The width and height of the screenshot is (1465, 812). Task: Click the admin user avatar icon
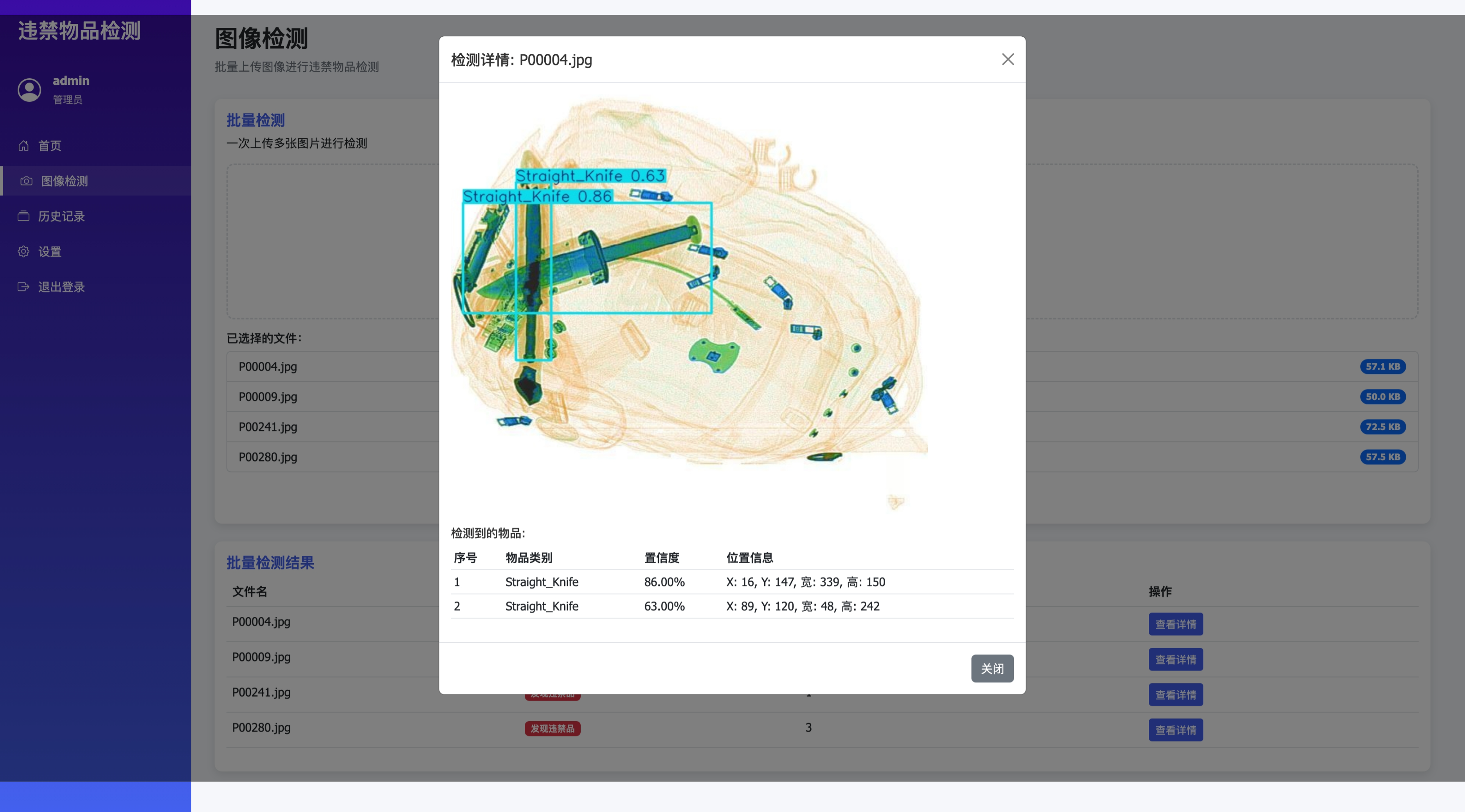(30, 90)
